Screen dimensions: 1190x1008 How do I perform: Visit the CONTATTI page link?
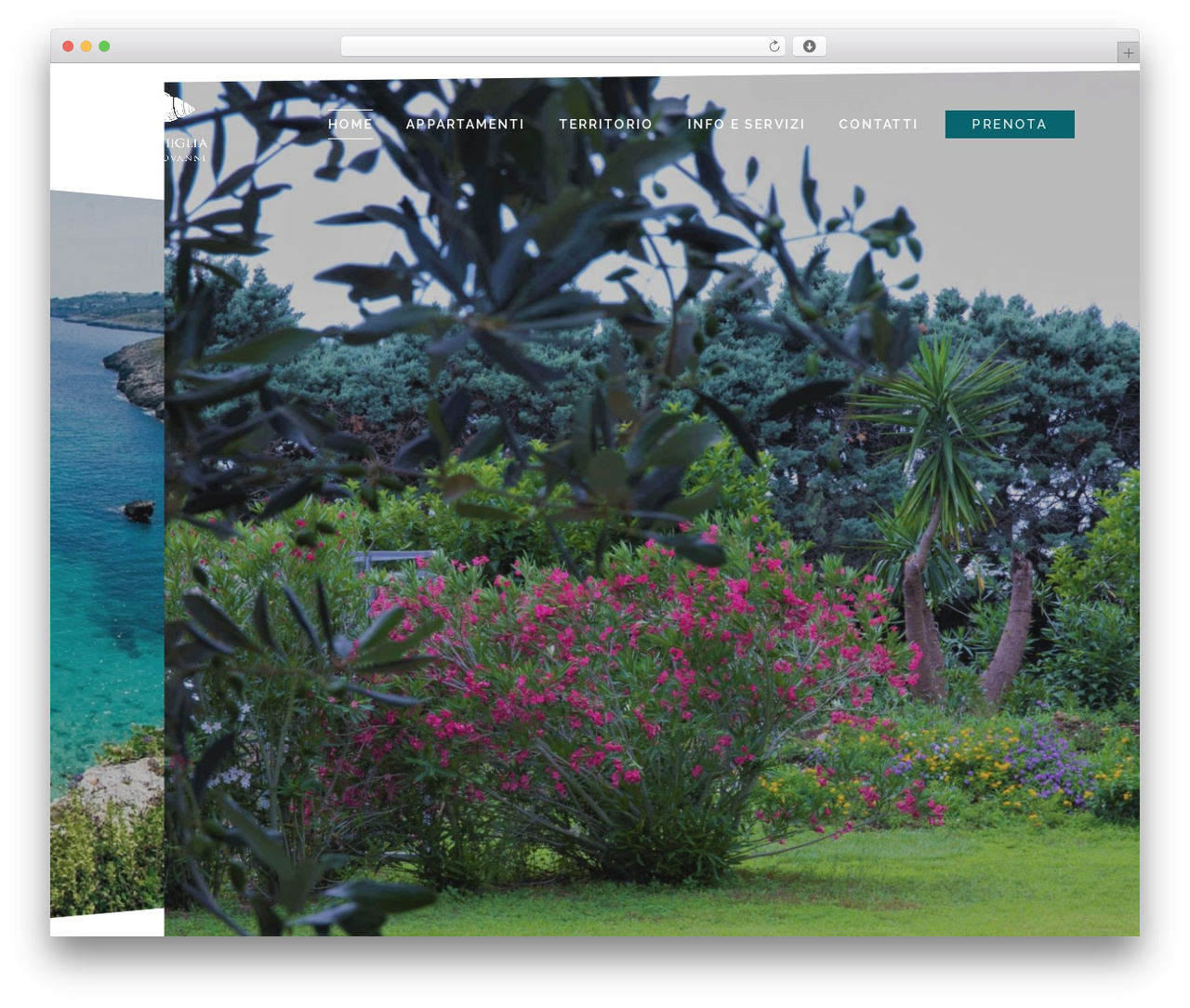click(878, 124)
